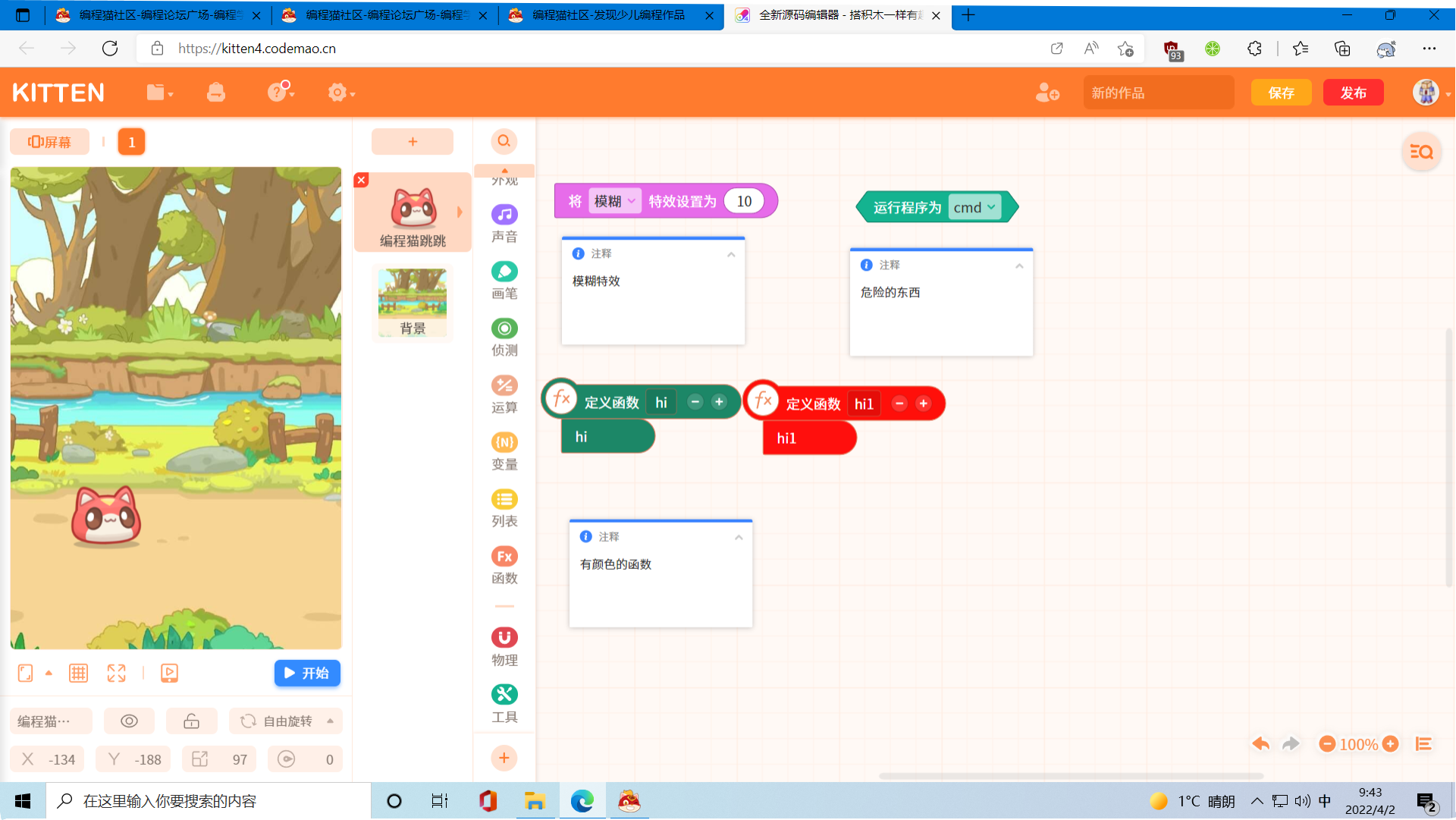1456x820 pixels.
Task: Edit the sprite X coordinate field
Action: (48, 759)
